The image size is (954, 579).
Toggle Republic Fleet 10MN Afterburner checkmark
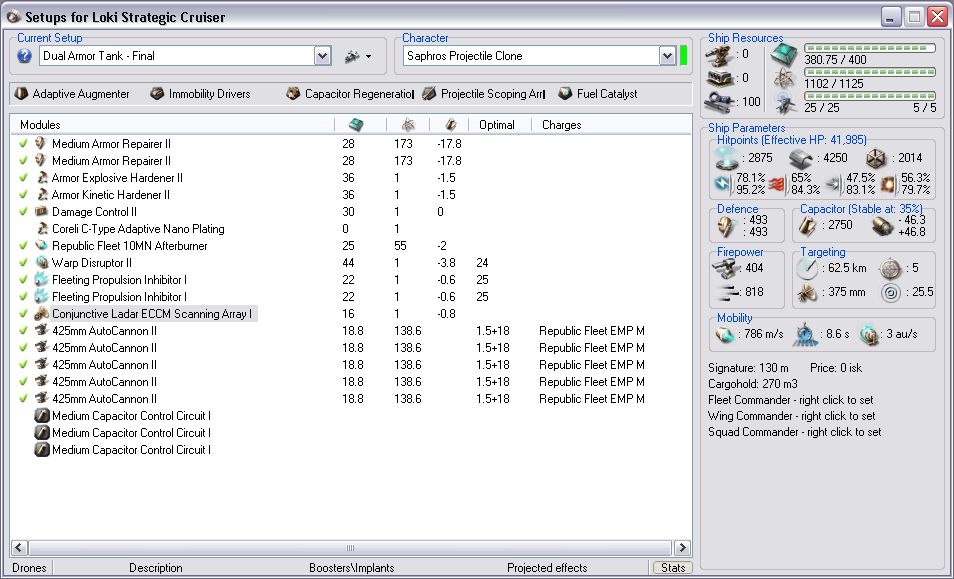click(x=23, y=246)
